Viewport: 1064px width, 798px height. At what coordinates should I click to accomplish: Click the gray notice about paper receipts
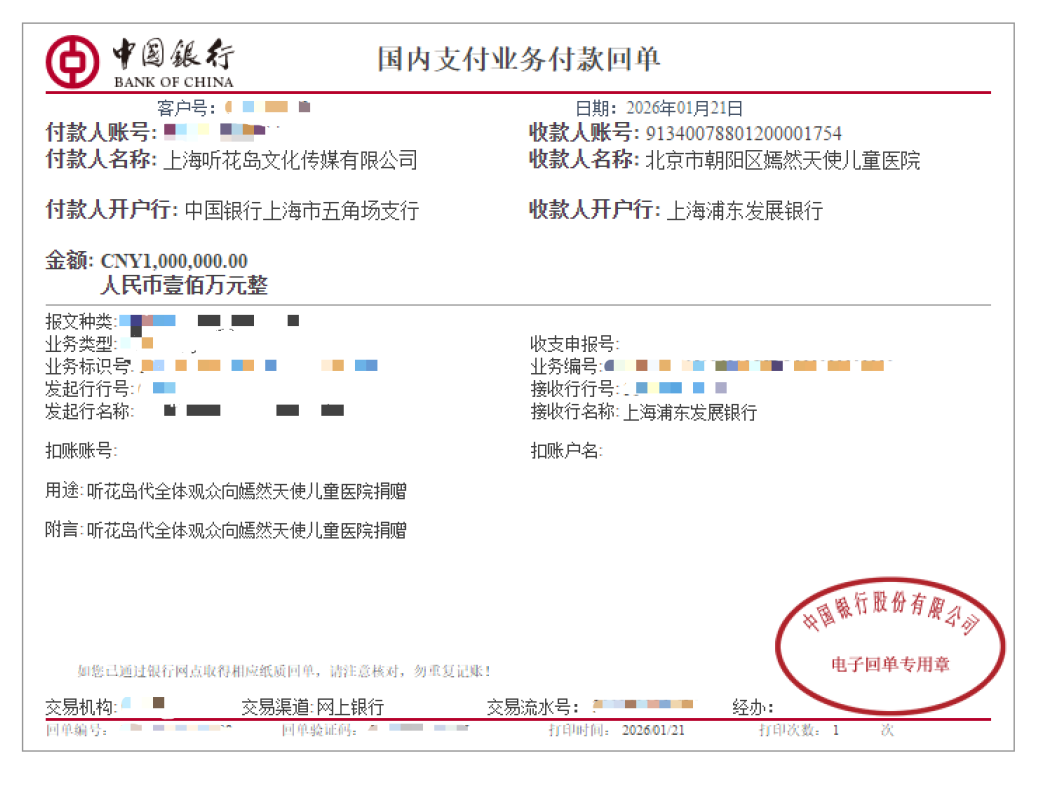(283, 671)
